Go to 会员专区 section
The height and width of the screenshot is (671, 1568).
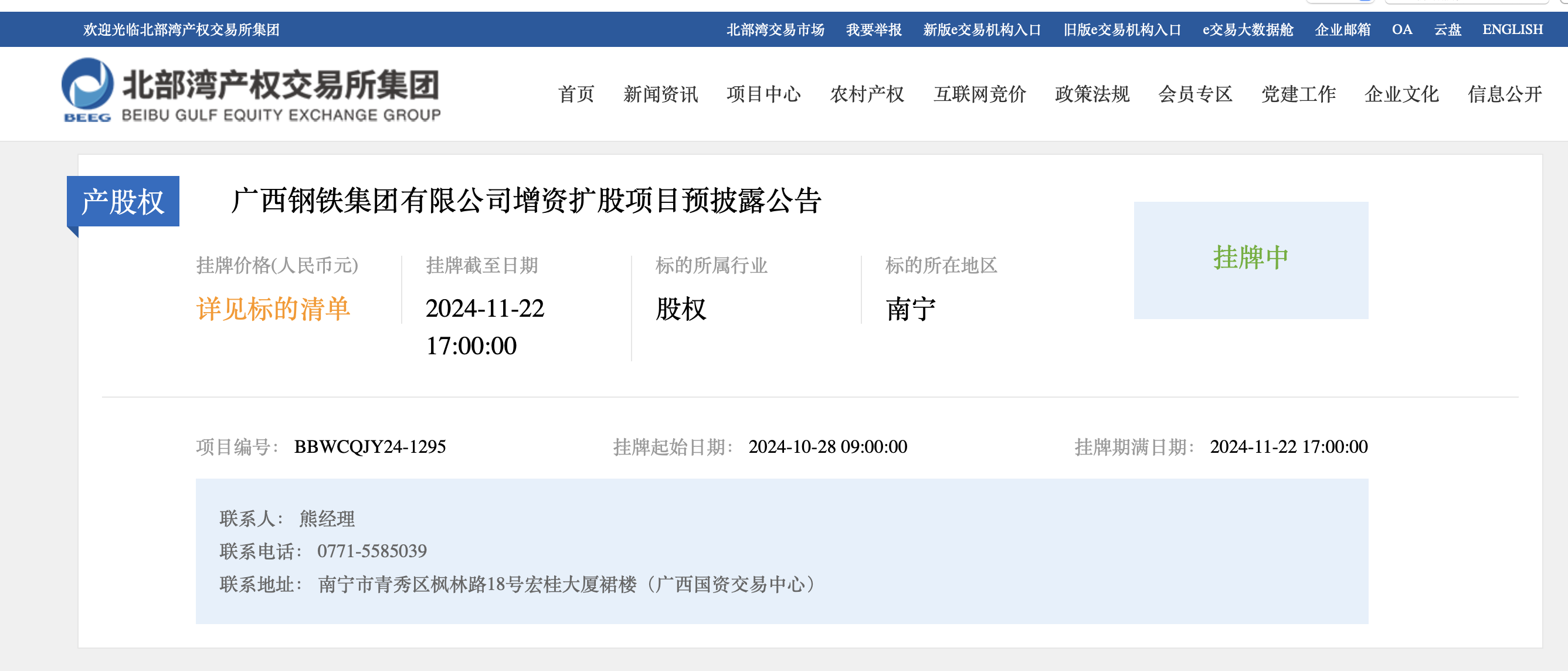1195,94
